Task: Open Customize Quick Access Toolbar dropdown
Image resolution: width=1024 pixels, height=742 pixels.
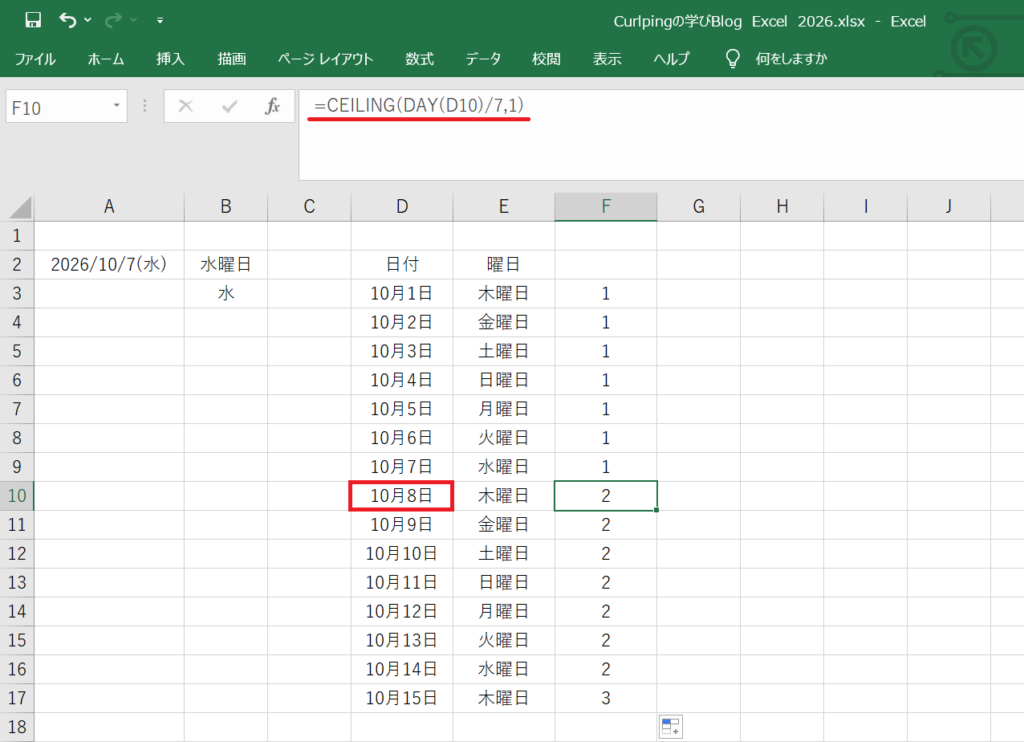Action: [160, 21]
